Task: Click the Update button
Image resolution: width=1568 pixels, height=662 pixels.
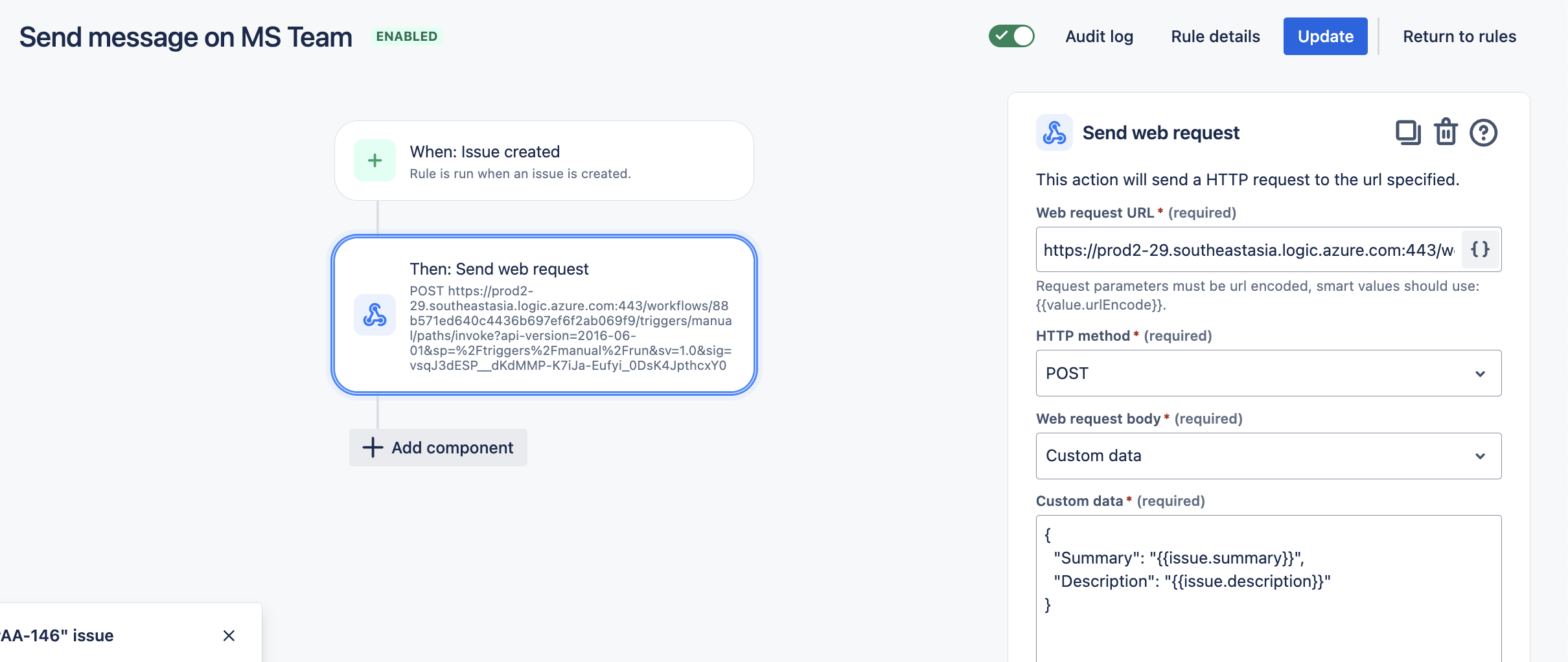Action: pyautogui.click(x=1325, y=36)
